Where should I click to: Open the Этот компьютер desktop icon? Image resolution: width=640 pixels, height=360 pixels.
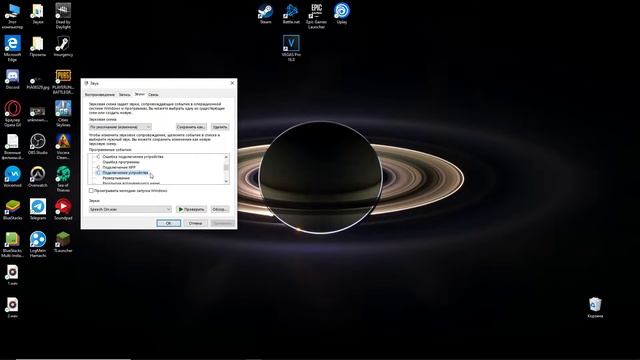tap(12, 16)
